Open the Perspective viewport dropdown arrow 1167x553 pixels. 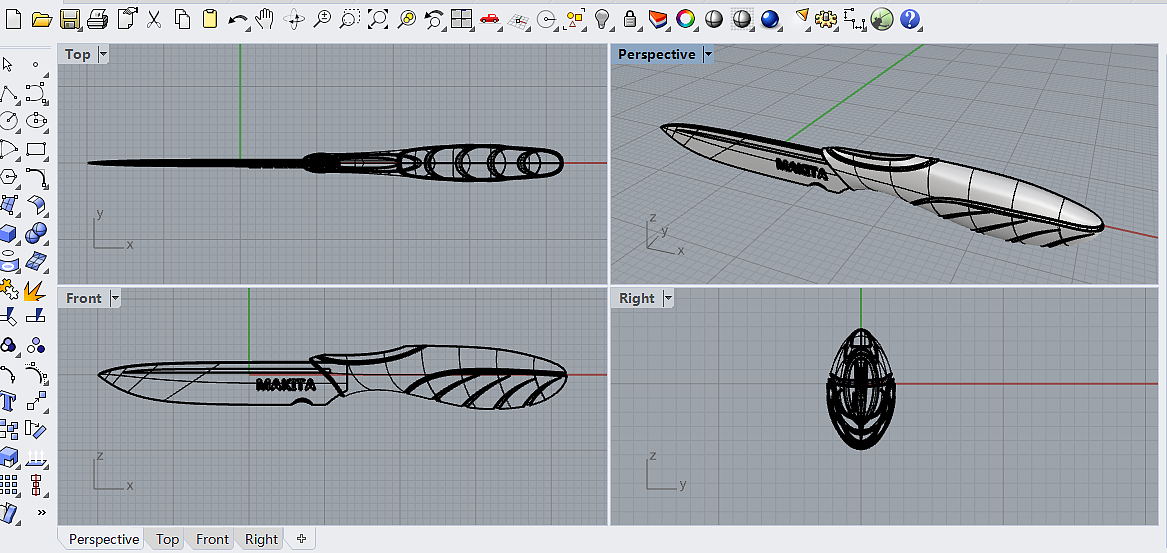(708, 54)
